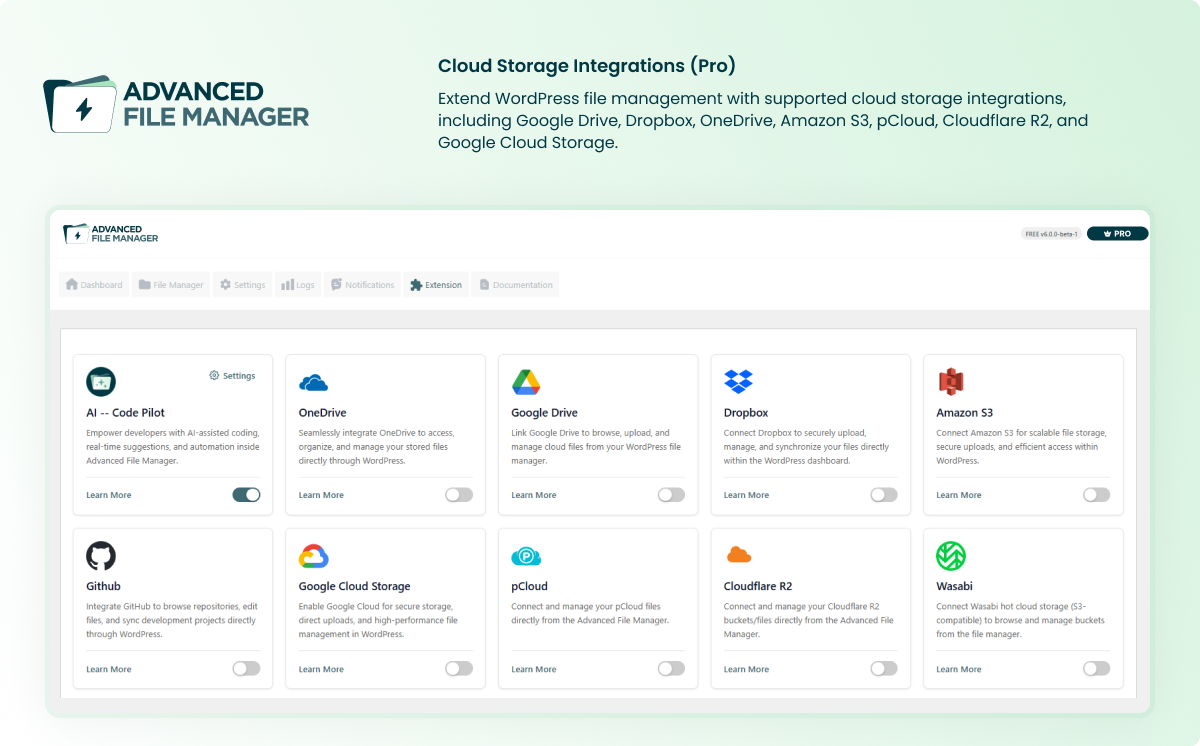Image resolution: width=1200 pixels, height=746 pixels.
Task: Click the Amazon S3 card title
Action: (x=964, y=412)
